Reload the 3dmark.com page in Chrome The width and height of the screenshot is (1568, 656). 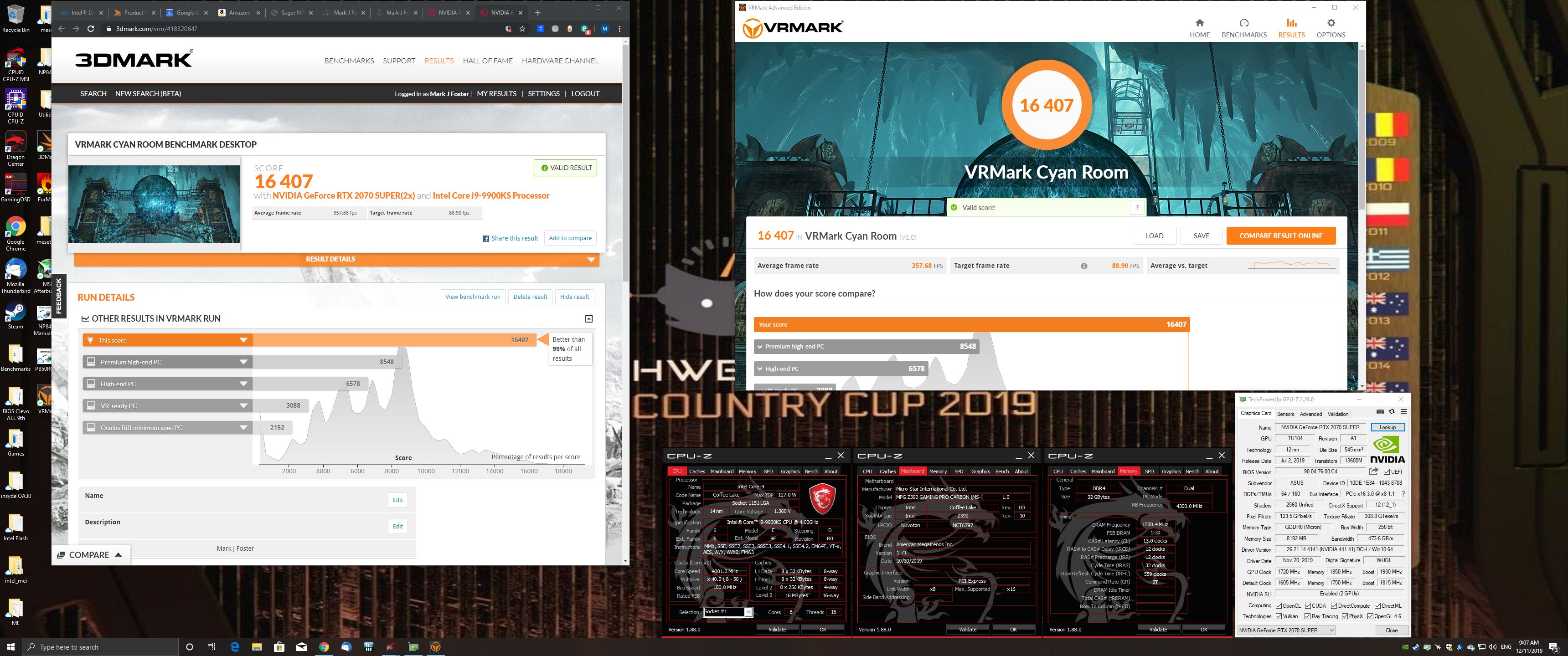click(91, 29)
